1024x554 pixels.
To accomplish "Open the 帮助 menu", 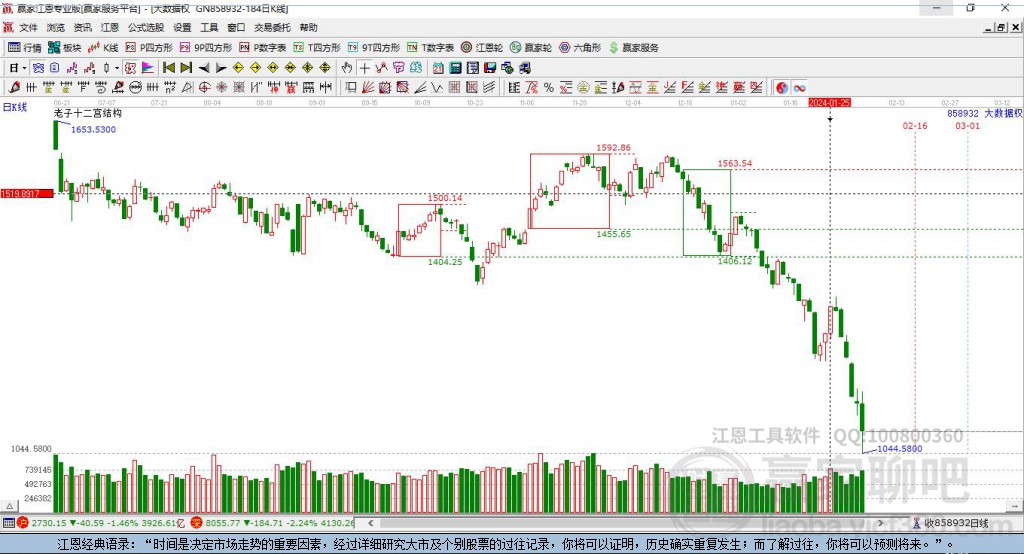I will (x=308, y=27).
